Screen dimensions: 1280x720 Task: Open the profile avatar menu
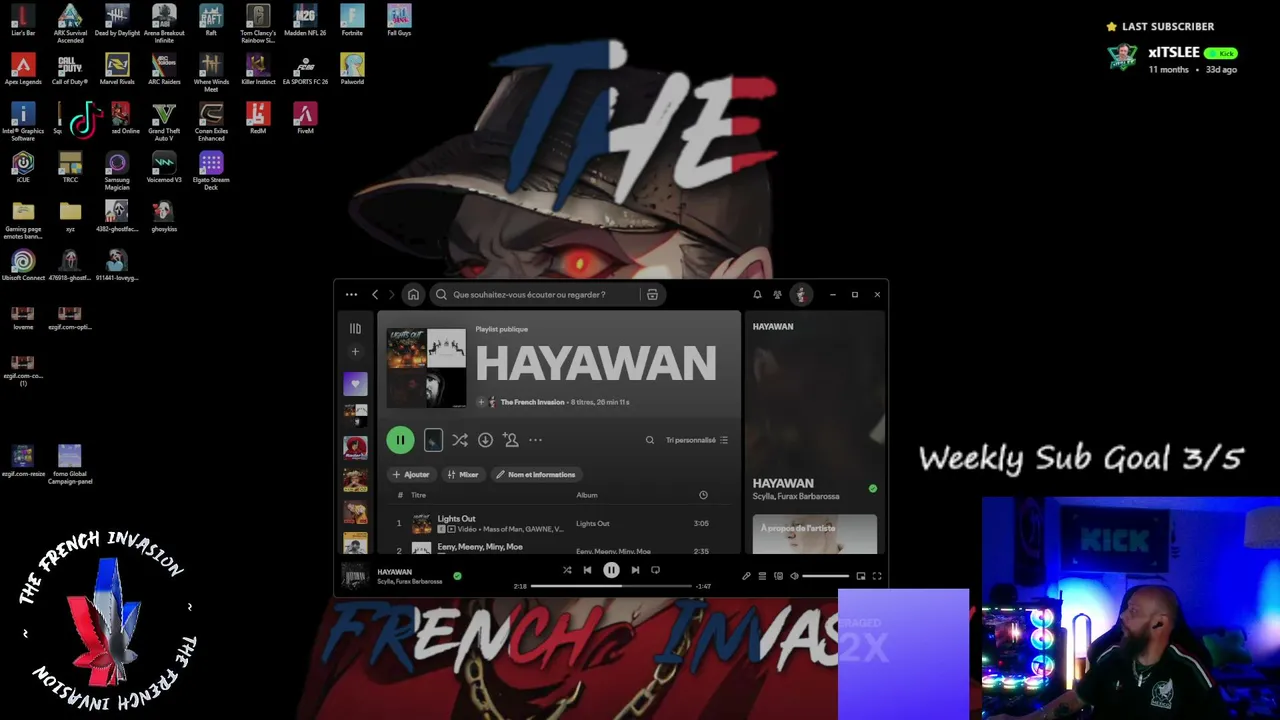(800, 295)
